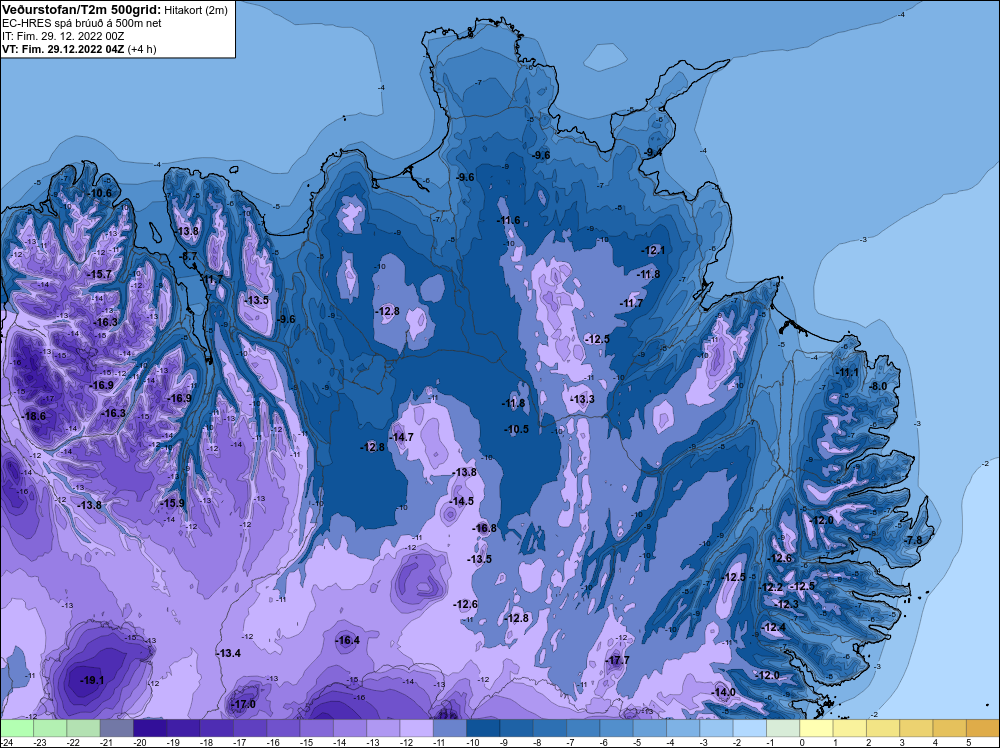Click the valid time "VT: Fim. 29.12.2022 04Z"

point(63,49)
